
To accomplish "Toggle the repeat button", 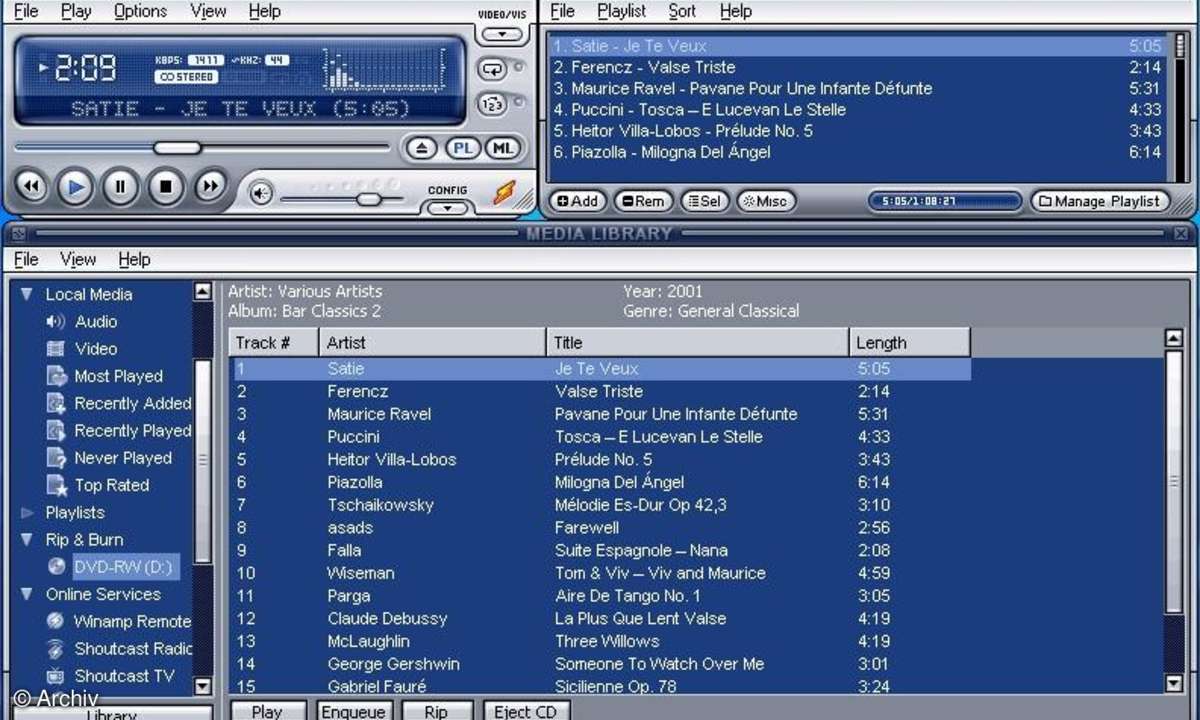I will pyautogui.click(x=493, y=69).
